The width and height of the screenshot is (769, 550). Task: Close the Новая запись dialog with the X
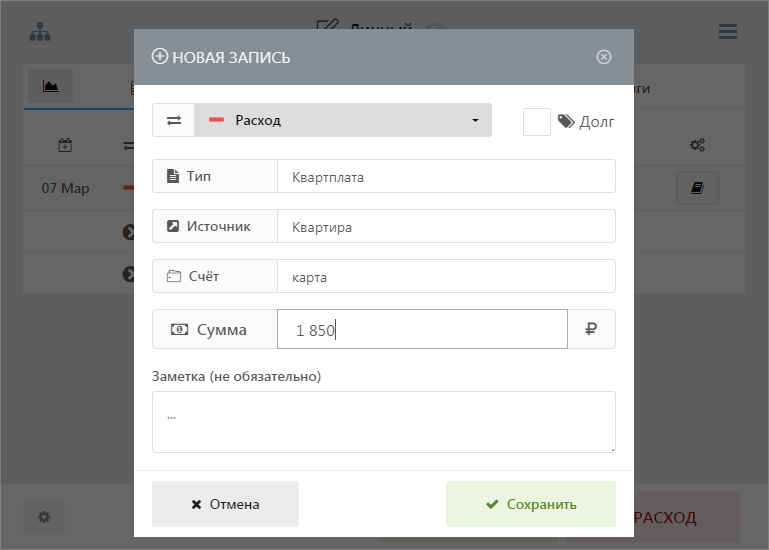(x=604, y=57)
